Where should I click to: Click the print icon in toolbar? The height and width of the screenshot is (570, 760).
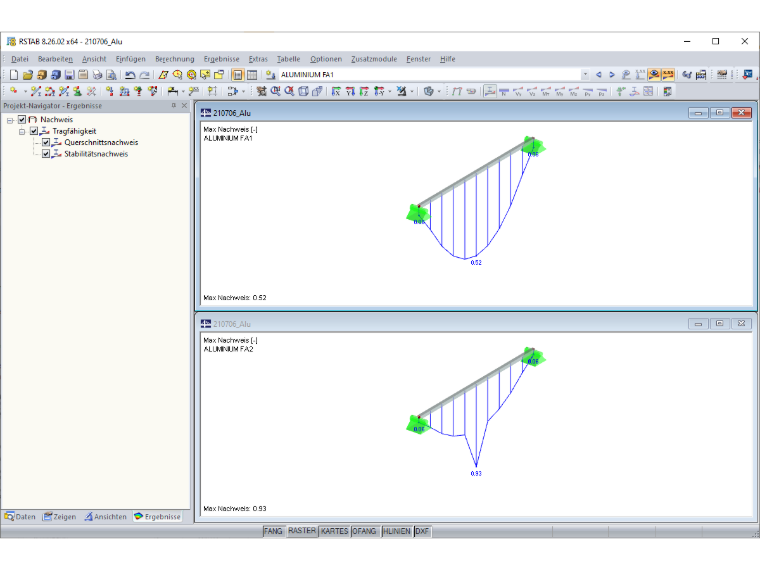click(97, 75)
